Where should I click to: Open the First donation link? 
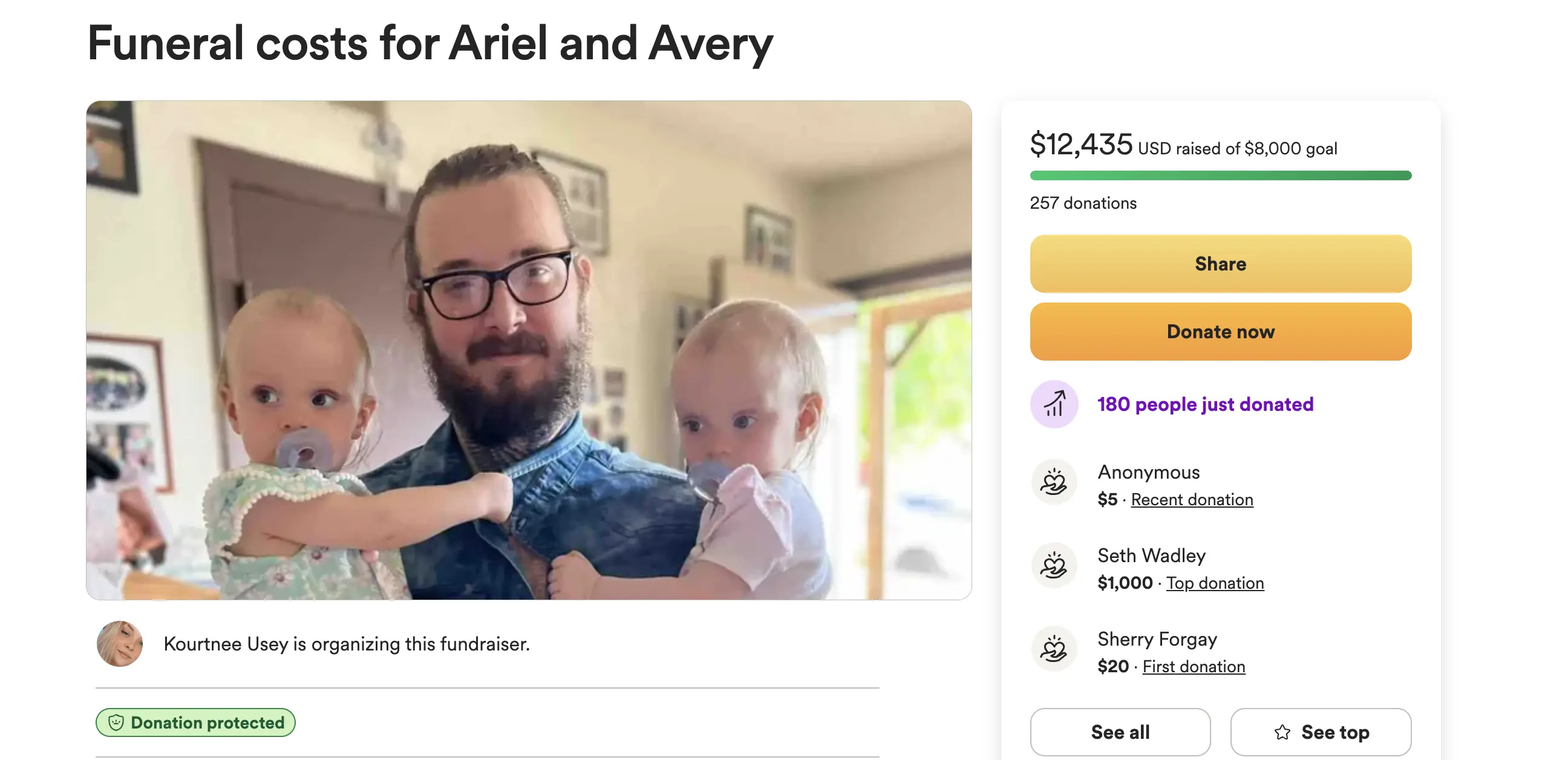1193,667
